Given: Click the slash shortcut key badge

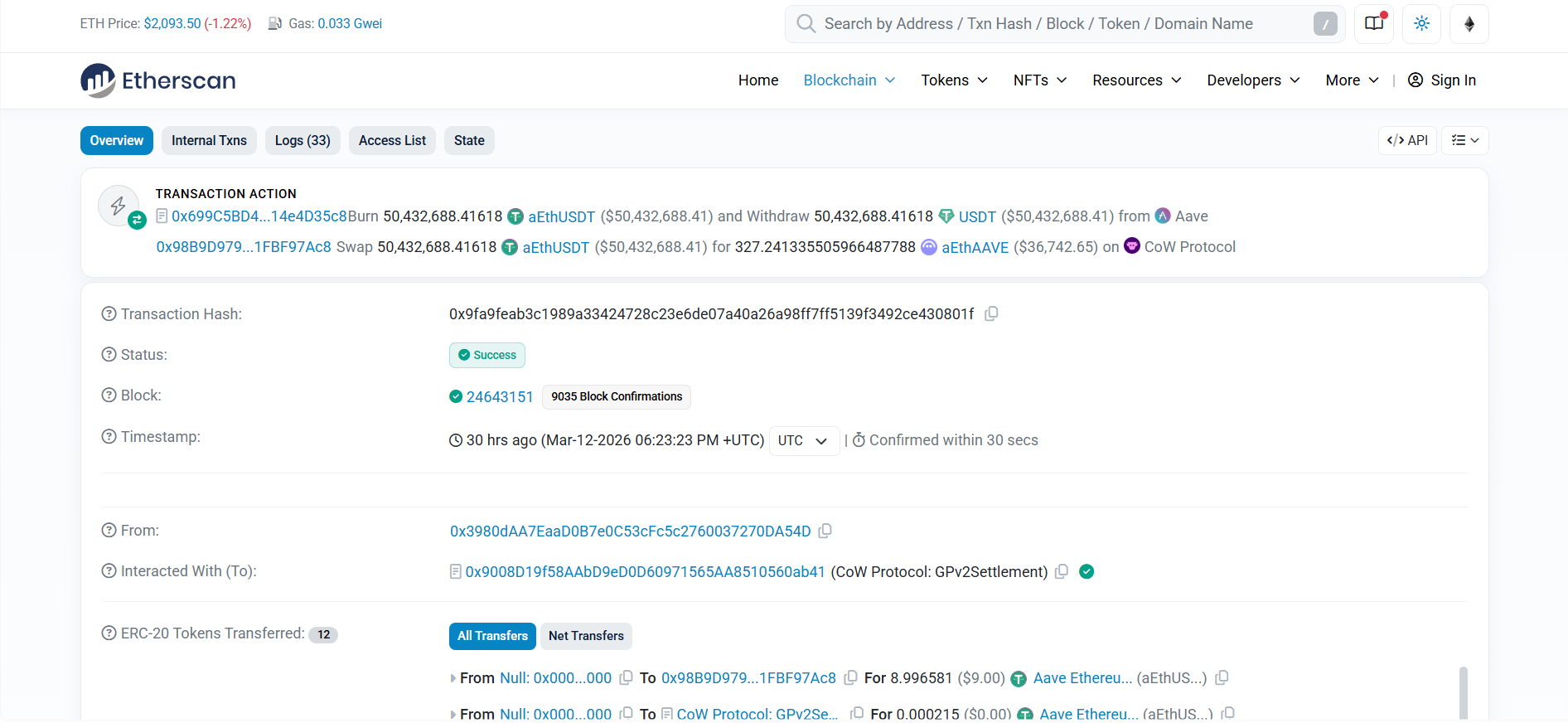Looking at the screenshot, I should pyautogui.click(x=1325, y=24).
